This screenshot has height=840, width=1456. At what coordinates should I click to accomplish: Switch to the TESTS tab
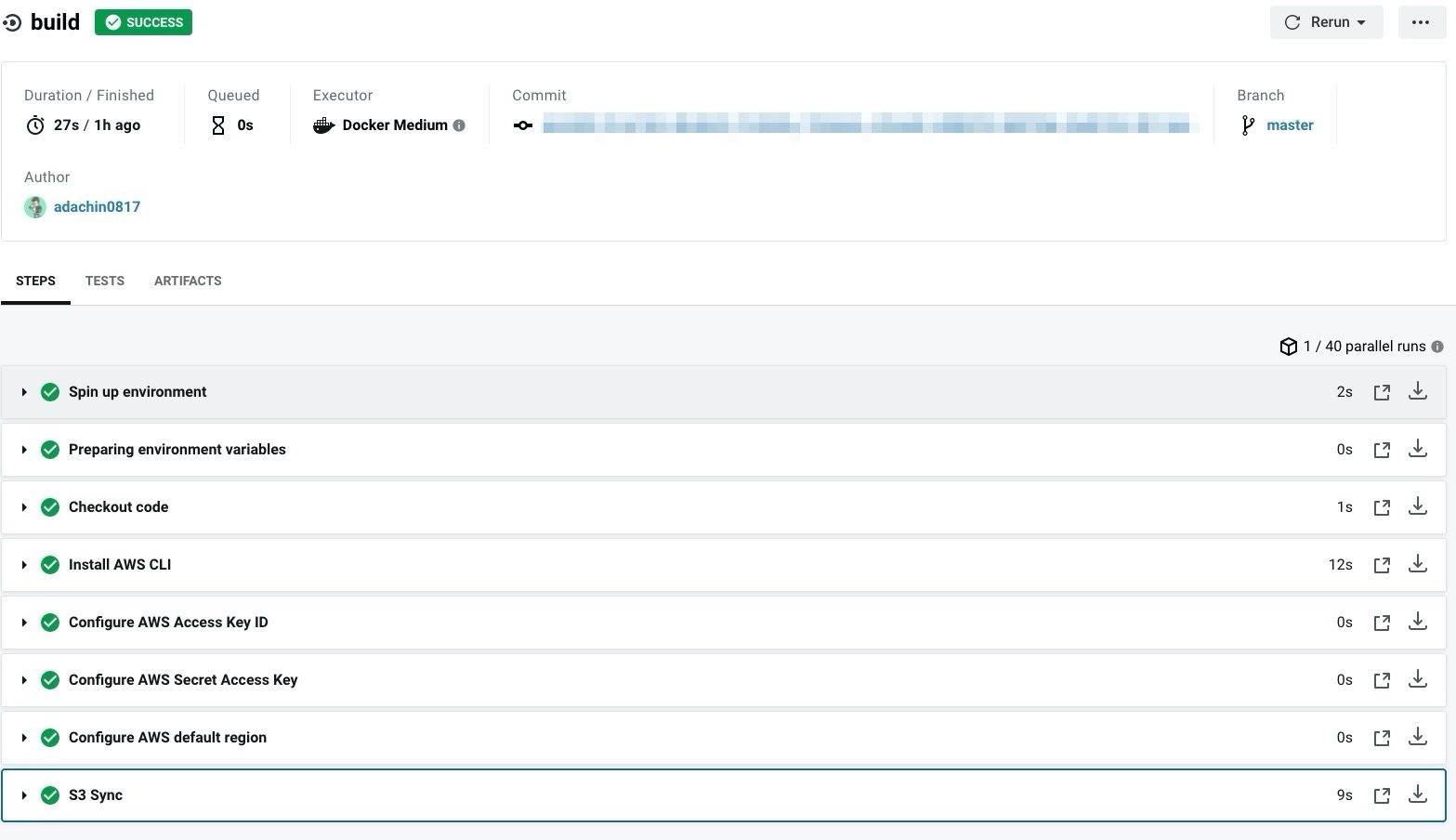pos(104,281)
